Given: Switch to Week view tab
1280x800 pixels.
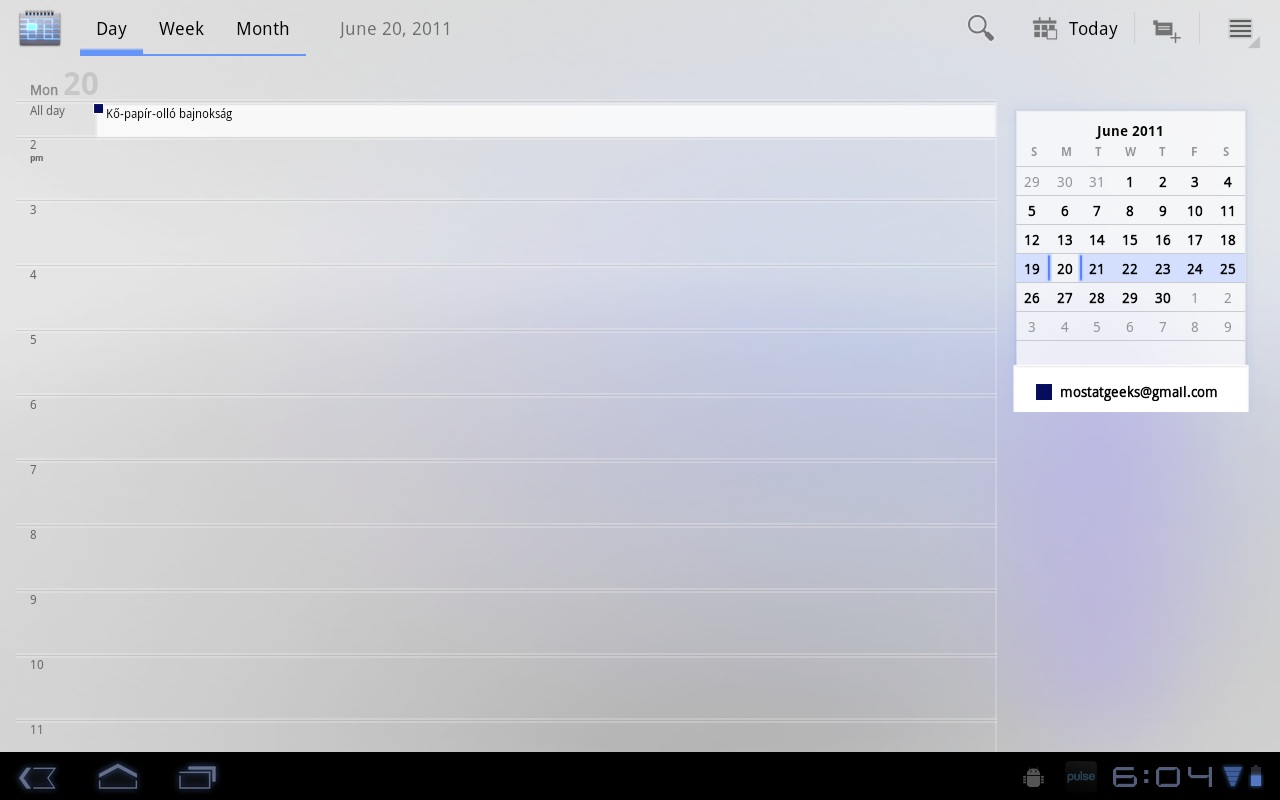Looking at the screenshot, I should click(x=181, y=29).
